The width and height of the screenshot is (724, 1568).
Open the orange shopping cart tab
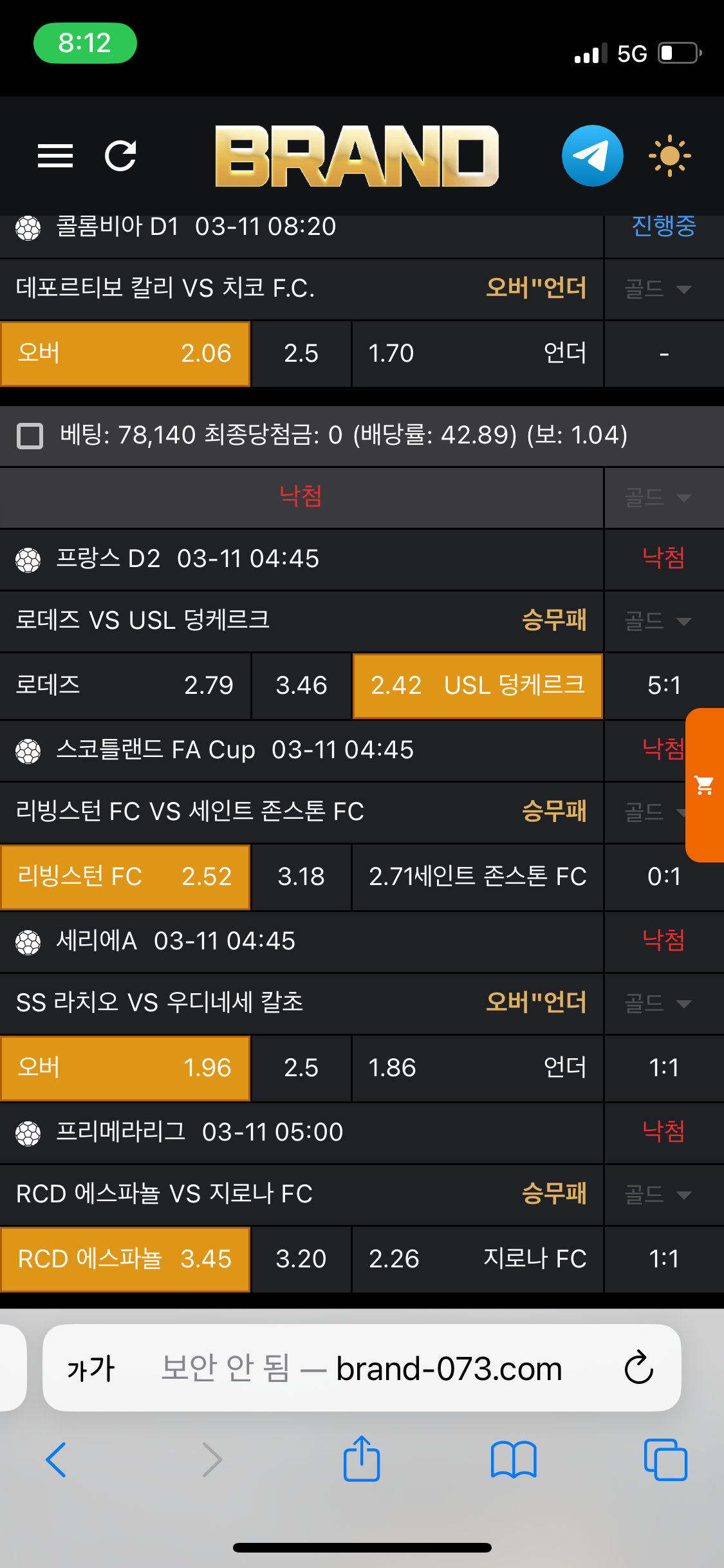pyautogui.click(x=705, y=785)
